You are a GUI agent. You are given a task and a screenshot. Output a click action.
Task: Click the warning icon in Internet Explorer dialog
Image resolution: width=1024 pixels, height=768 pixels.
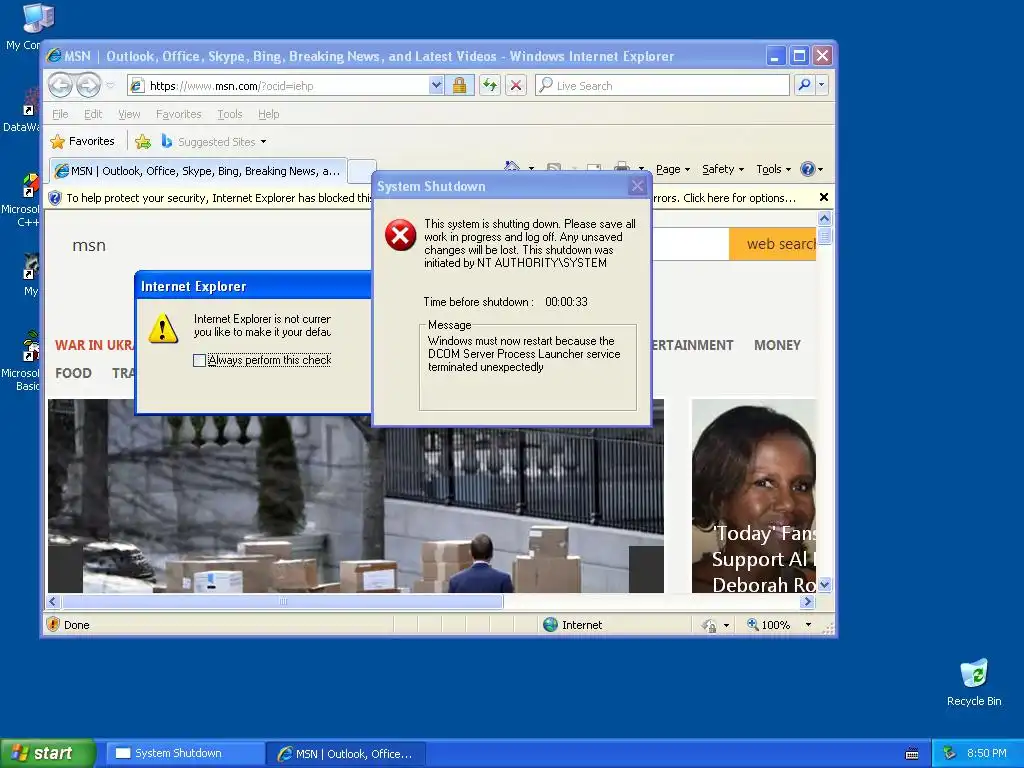tap(163, 328)
